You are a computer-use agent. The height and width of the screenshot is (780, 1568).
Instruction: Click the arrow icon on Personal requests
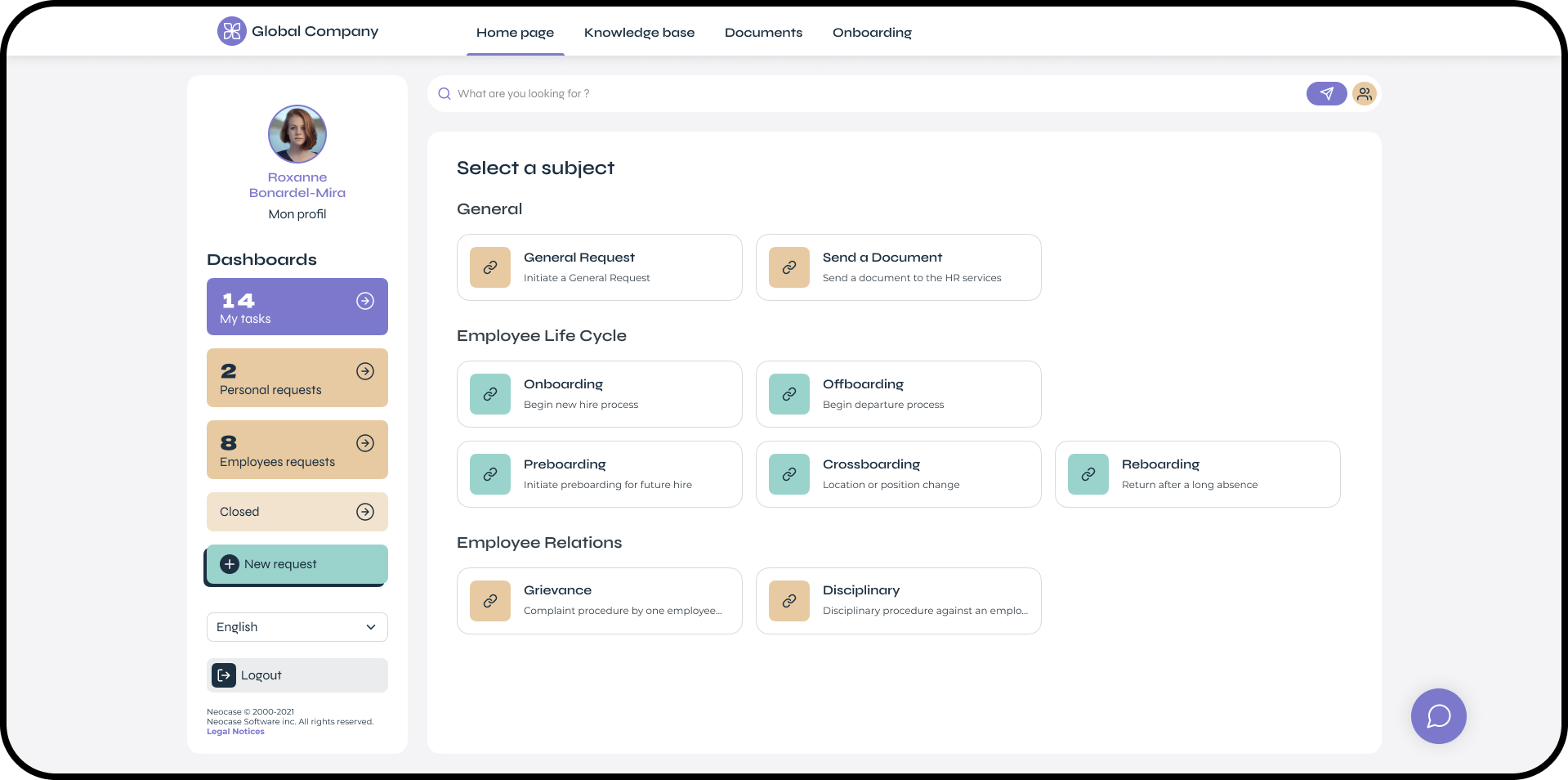click(365, 371)
